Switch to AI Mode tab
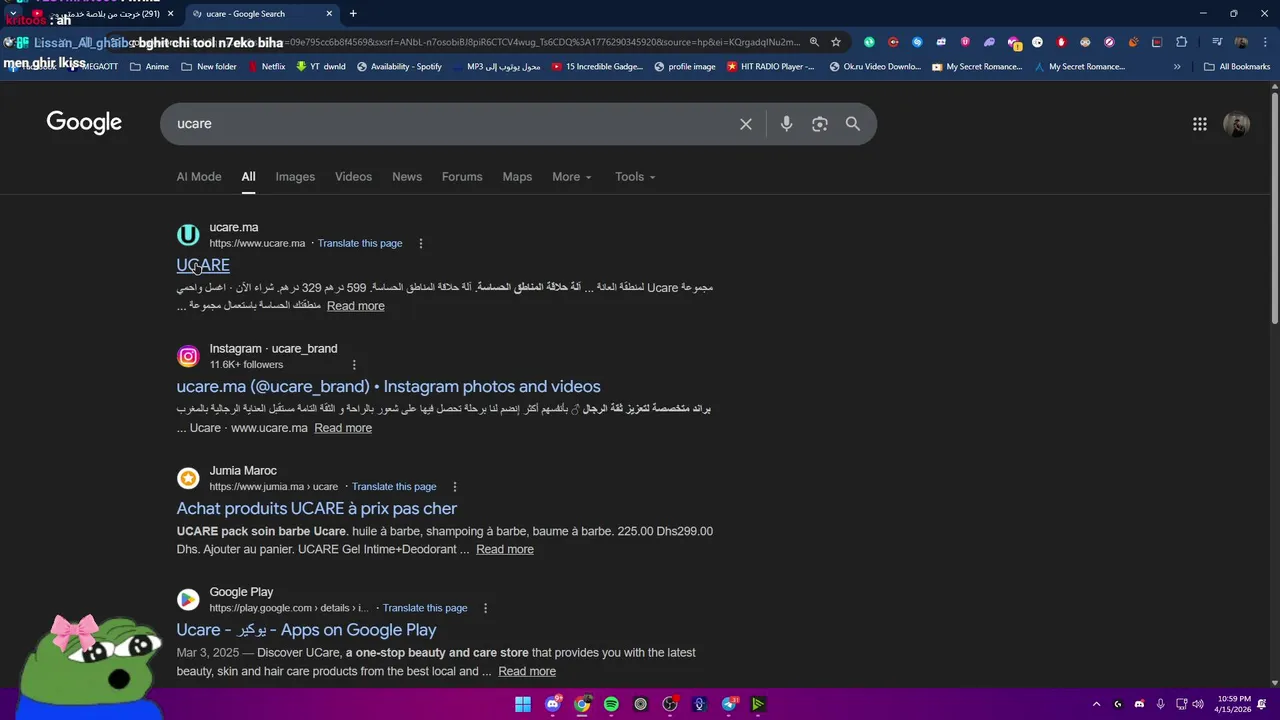 pyautogui.click(x=199, y=177)
